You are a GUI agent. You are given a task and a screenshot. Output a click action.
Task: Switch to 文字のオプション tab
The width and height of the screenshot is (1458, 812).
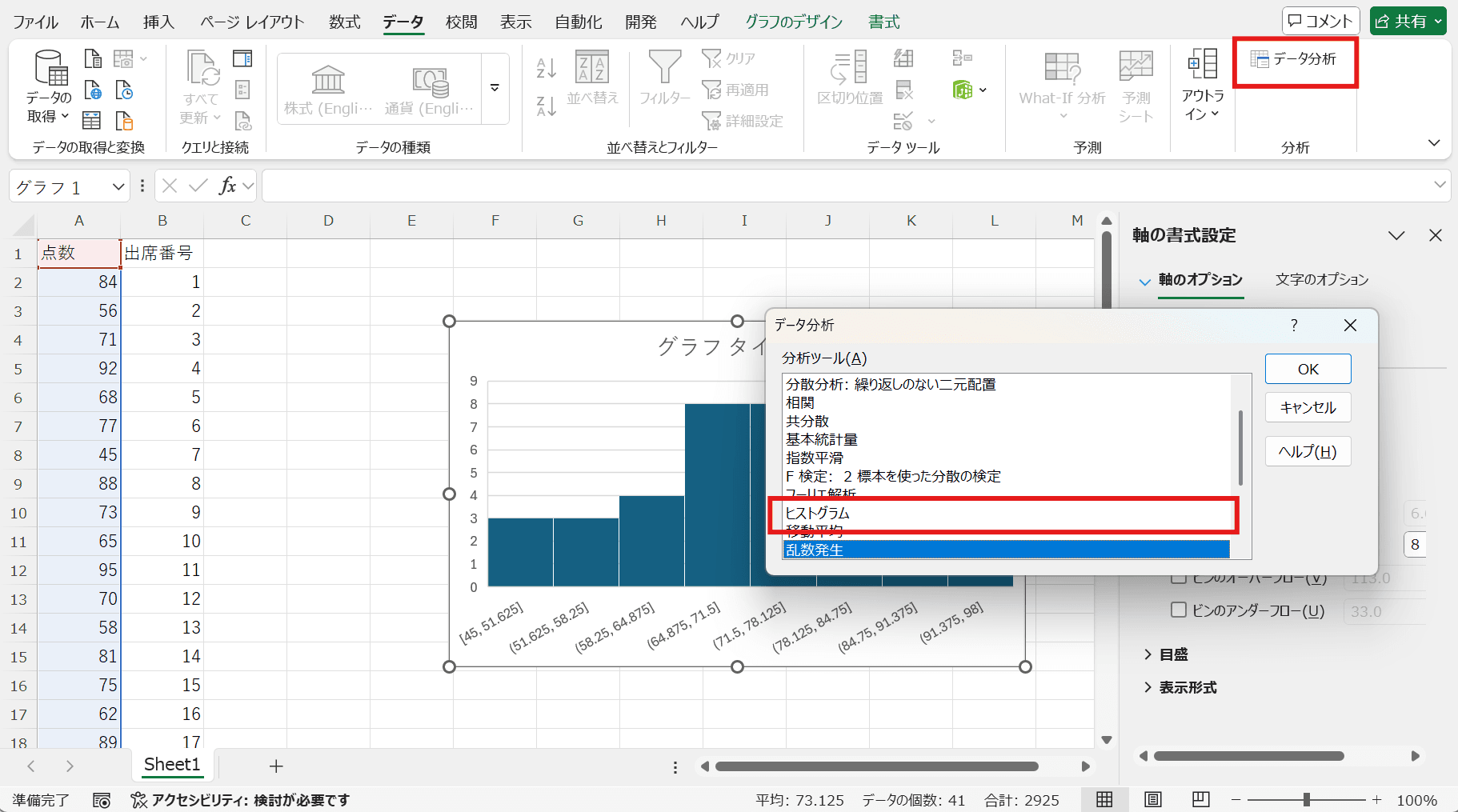click(1321, 279)
